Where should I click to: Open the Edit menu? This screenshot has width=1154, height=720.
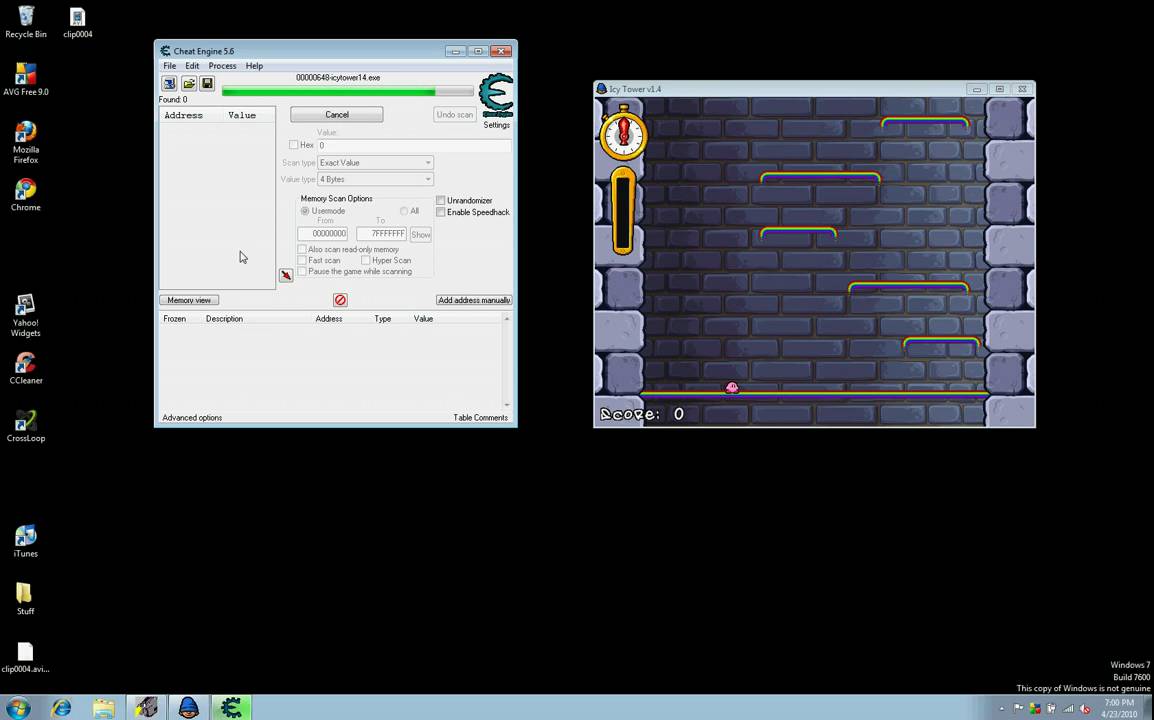pos(192,66)
